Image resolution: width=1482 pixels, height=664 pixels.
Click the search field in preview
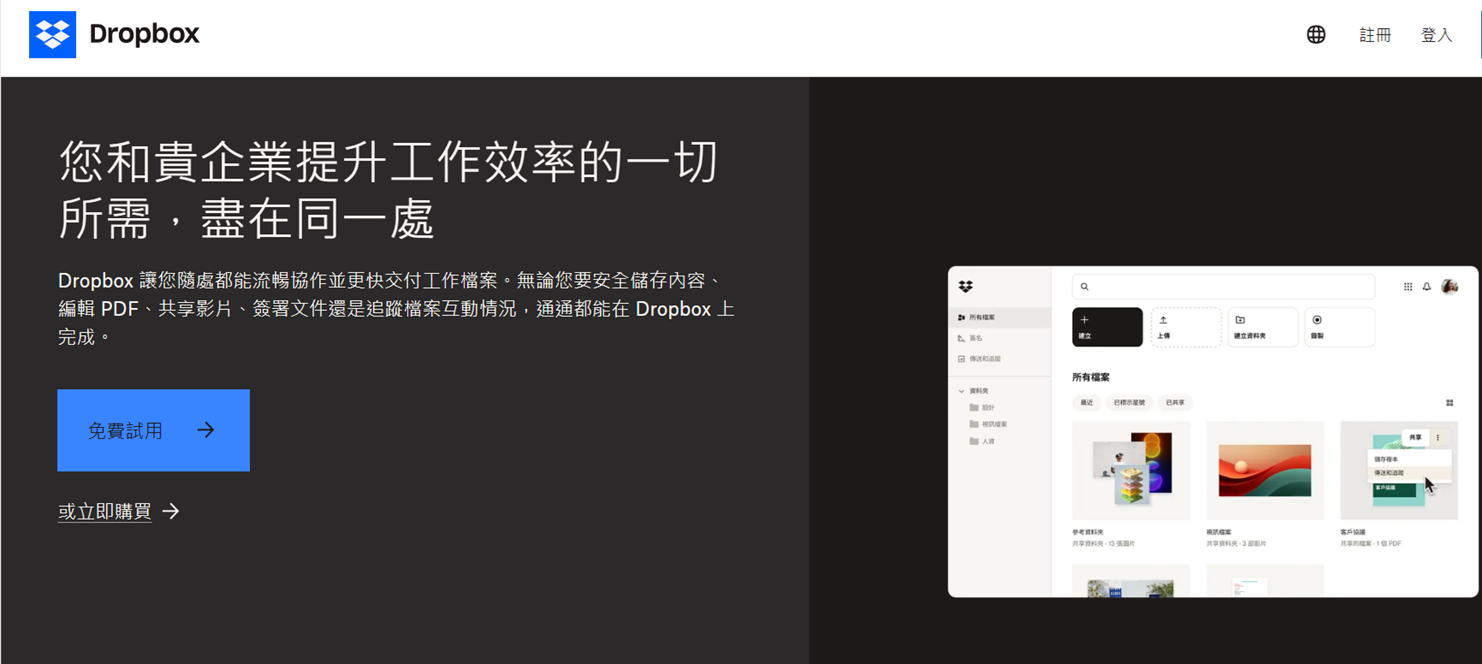tap(1223, 287)
